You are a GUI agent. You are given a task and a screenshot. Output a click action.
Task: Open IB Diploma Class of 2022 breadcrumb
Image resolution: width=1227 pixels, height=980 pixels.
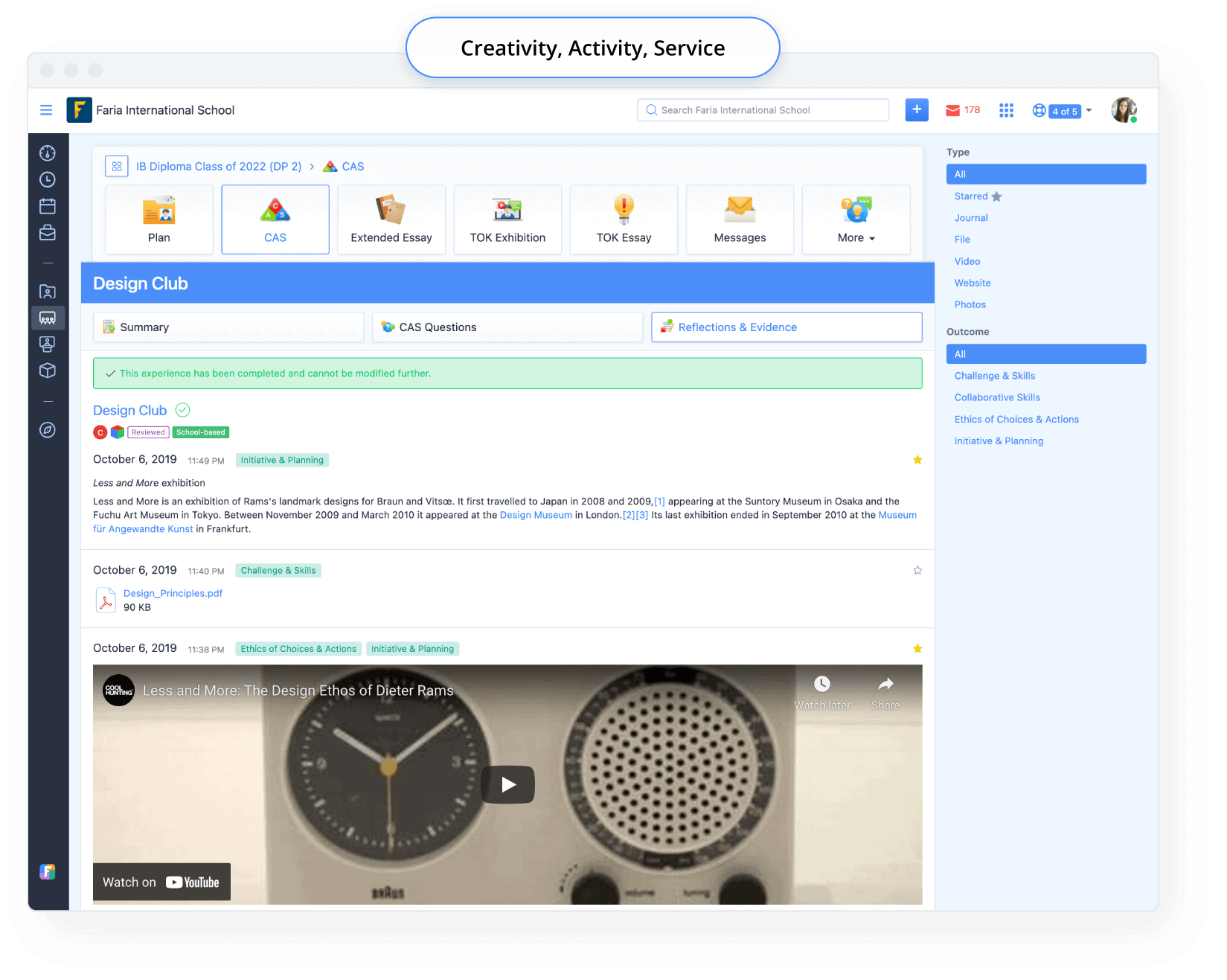click(218, 167)
